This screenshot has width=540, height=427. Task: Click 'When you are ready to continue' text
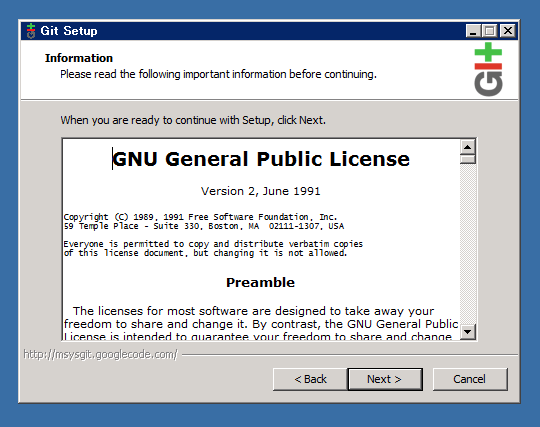193,120
